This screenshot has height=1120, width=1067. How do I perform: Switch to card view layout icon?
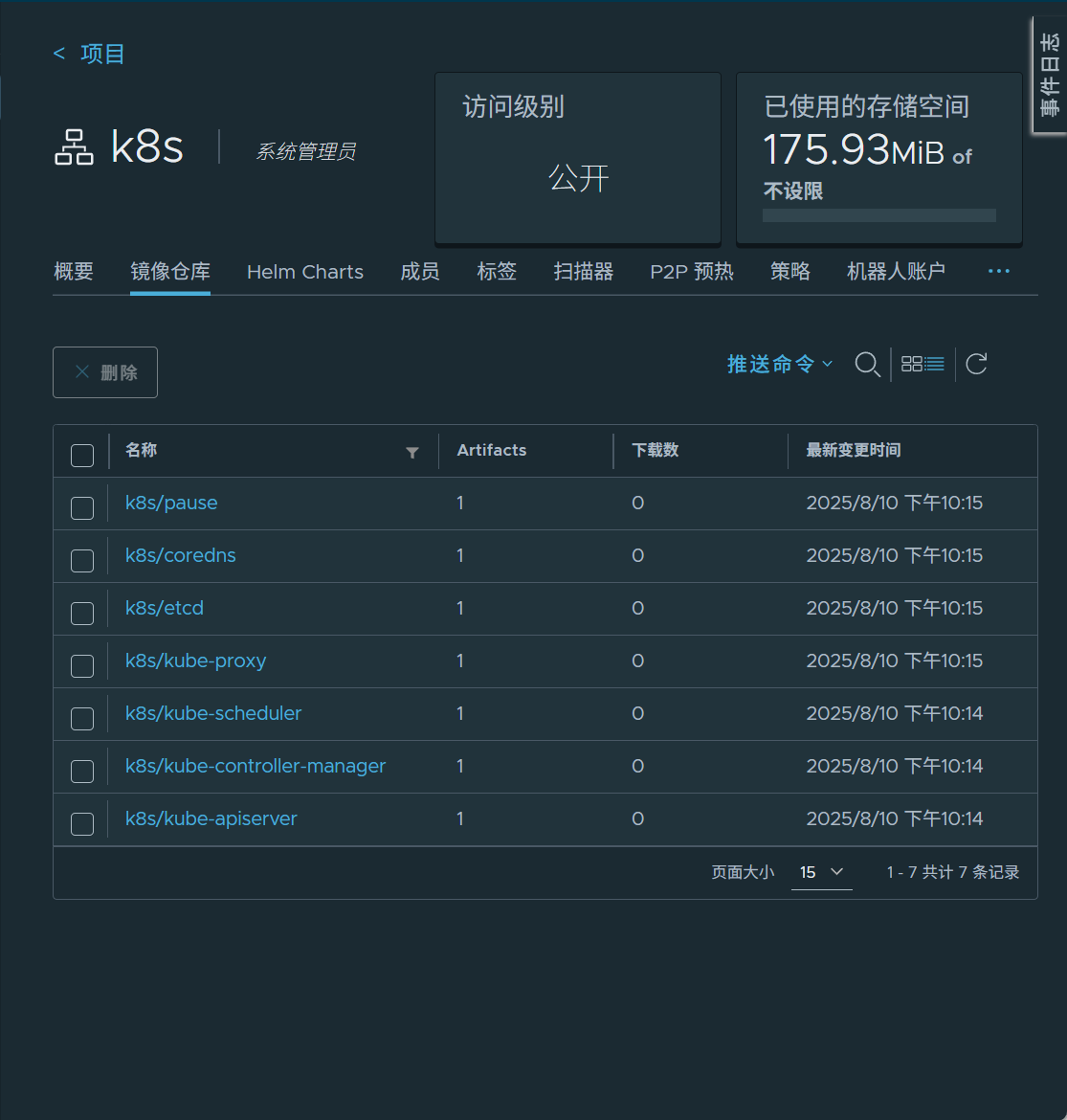(911, 365)
